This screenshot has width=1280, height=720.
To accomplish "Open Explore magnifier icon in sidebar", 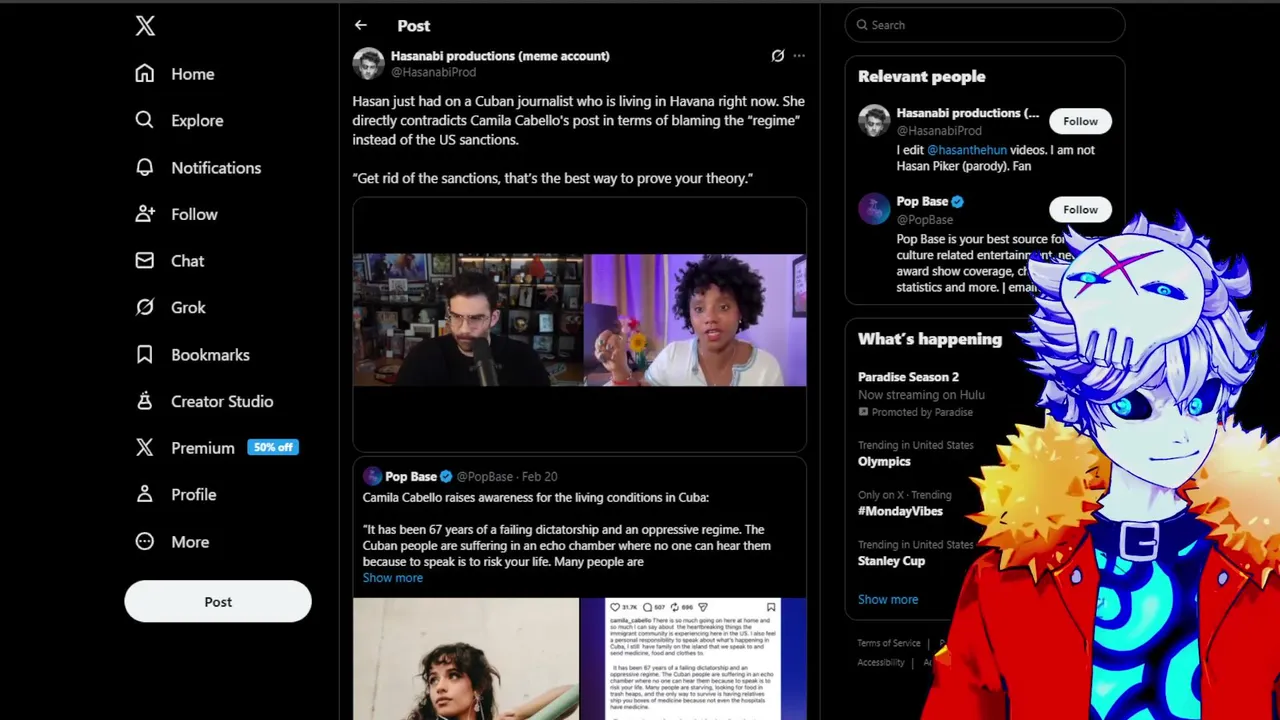I will 145,120.
